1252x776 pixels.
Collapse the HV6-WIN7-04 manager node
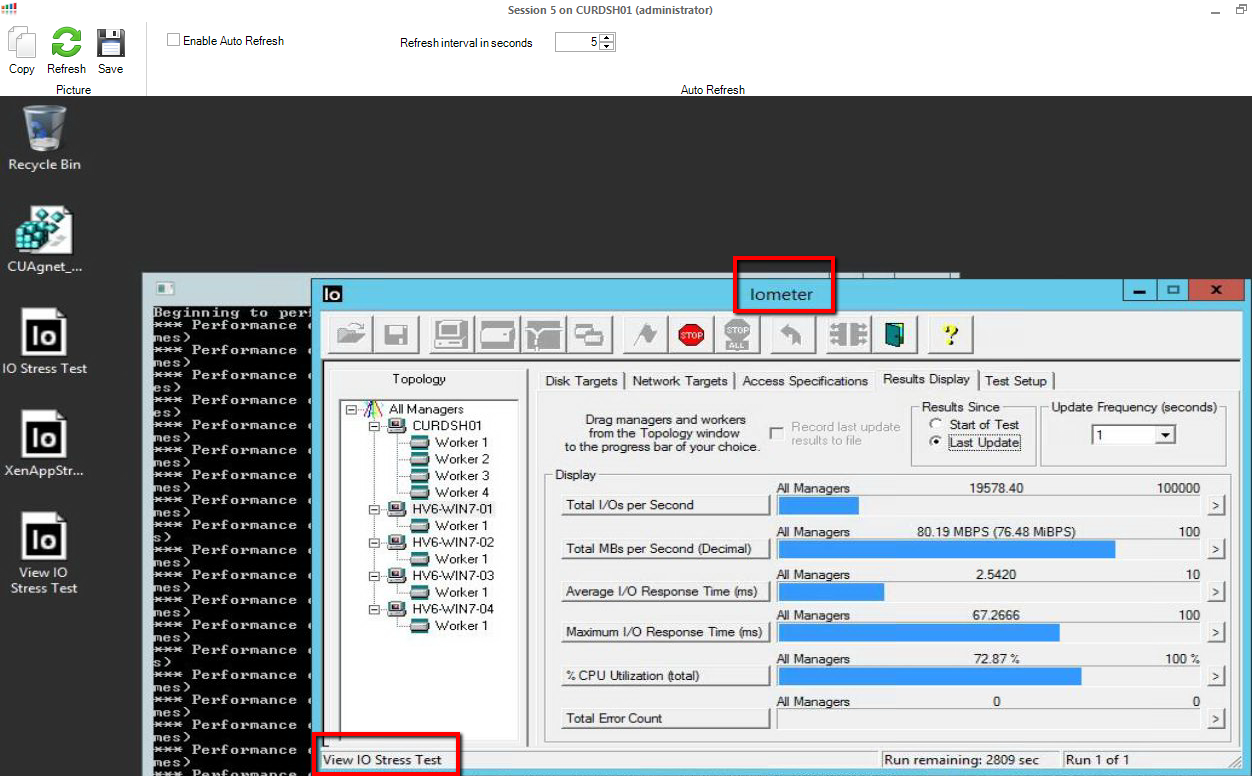point(374,609)
